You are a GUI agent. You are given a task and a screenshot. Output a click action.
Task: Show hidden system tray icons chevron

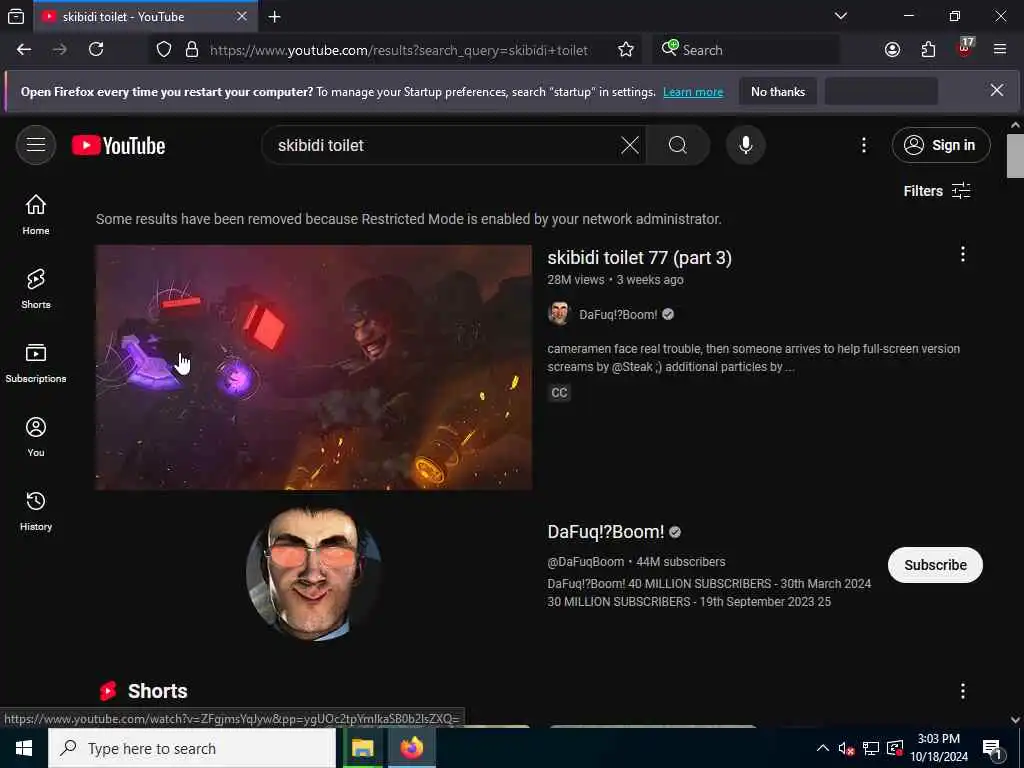tap(823, 748)
